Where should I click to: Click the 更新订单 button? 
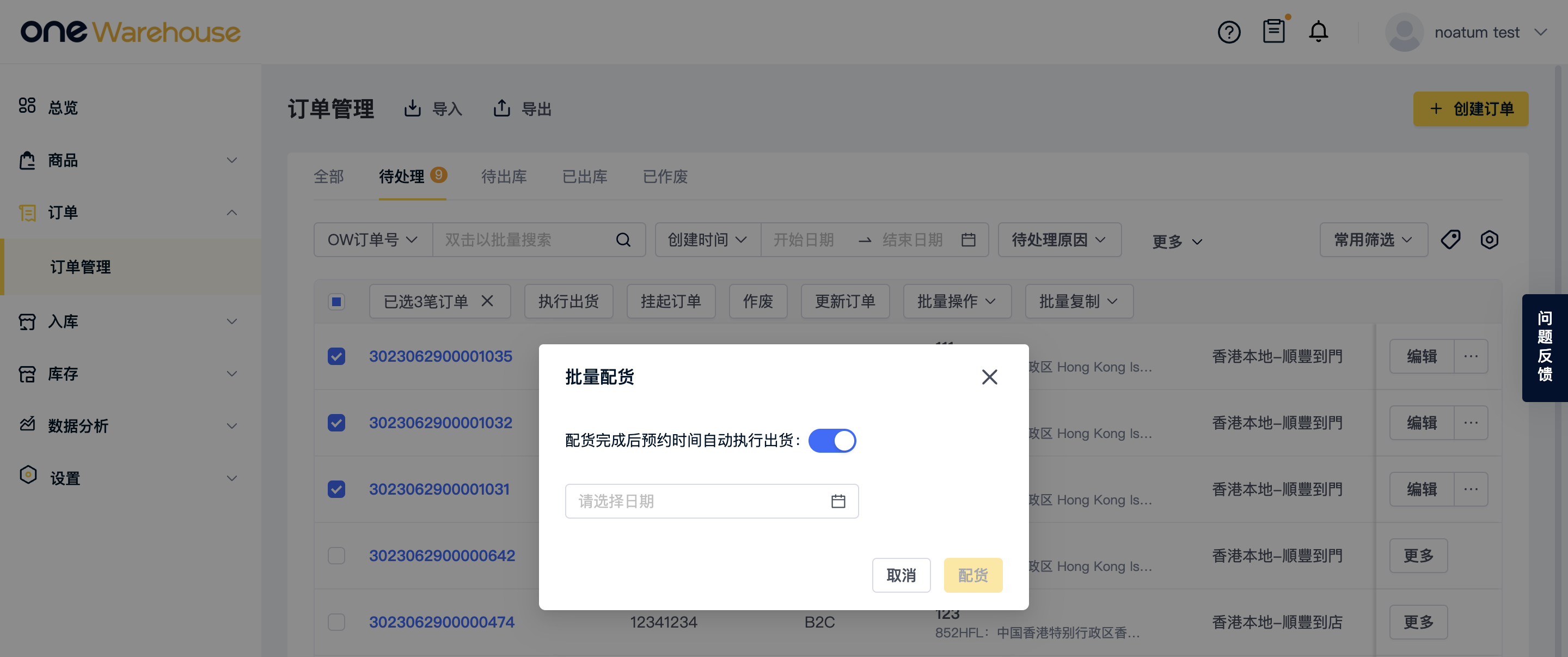pos(845,301)
